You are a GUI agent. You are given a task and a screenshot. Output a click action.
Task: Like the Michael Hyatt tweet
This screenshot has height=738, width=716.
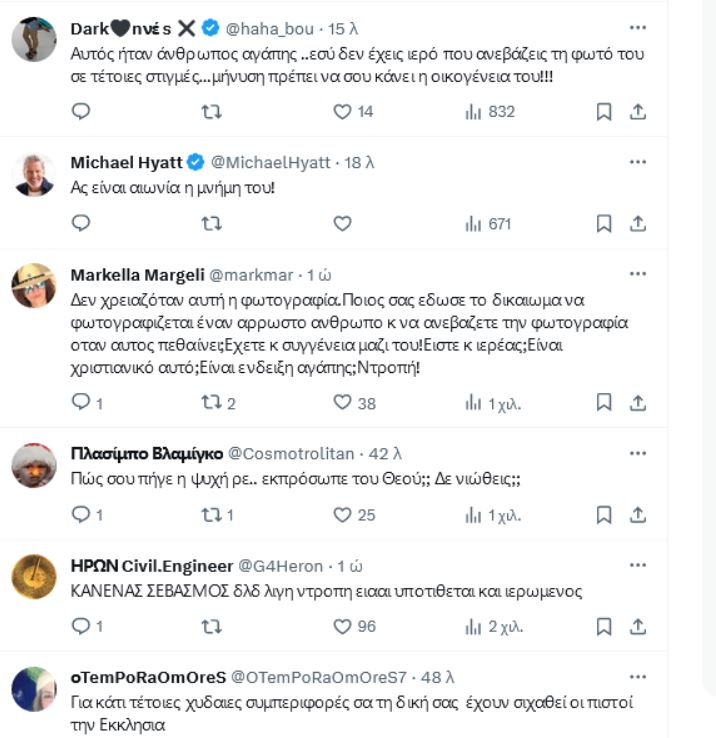342,224
